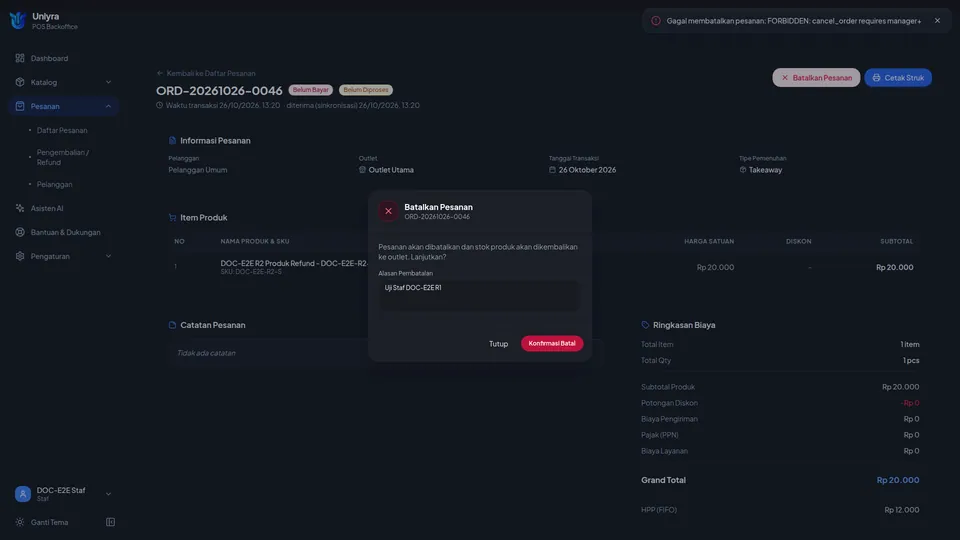Click the Takeaway fulfillment icon
Screen dimensions: 960x540
click(743, 170)
